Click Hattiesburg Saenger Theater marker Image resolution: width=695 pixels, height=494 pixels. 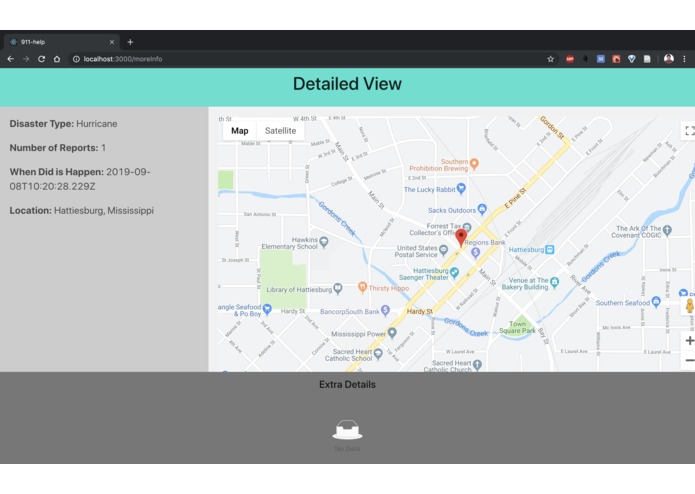tap(454, 273)
